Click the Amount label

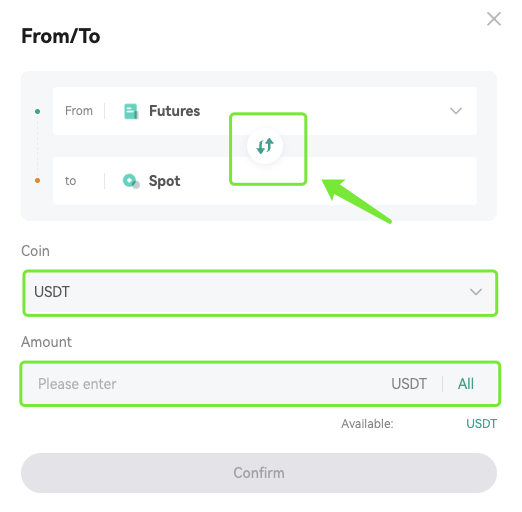coord(46,342)
